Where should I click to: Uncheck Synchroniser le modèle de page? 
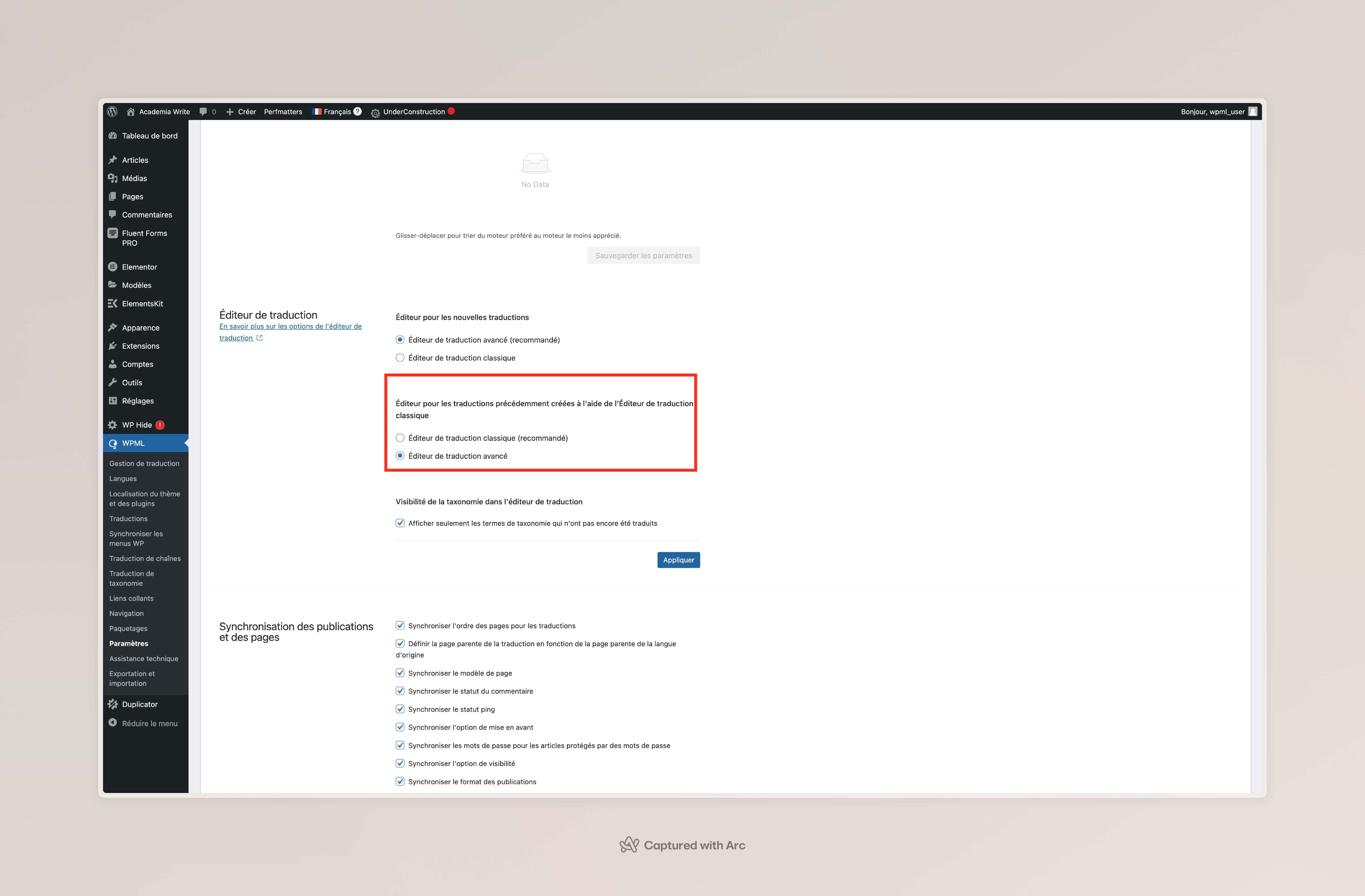[x=400, y=672]
